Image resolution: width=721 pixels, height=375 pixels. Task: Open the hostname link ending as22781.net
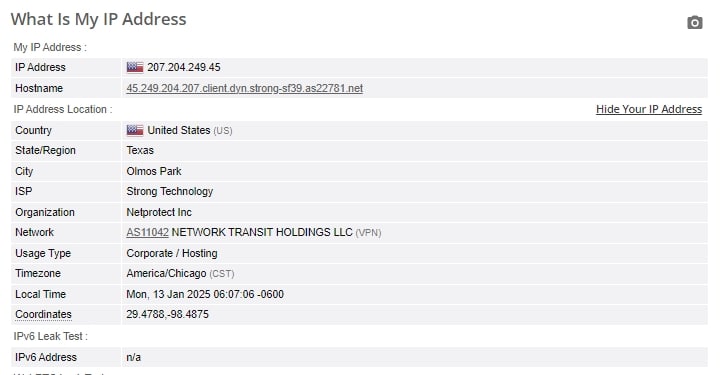coord(245,88)
